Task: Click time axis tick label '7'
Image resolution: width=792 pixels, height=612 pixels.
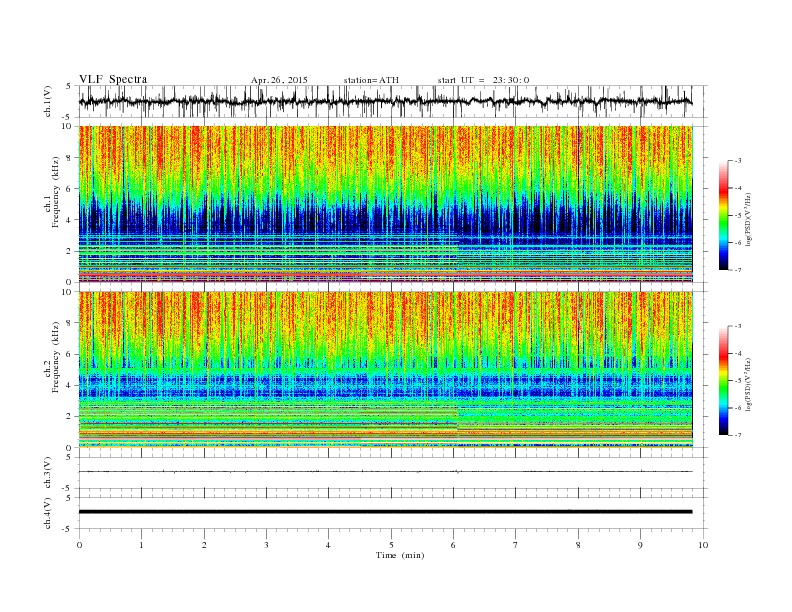Action: (x=516, y=545)
